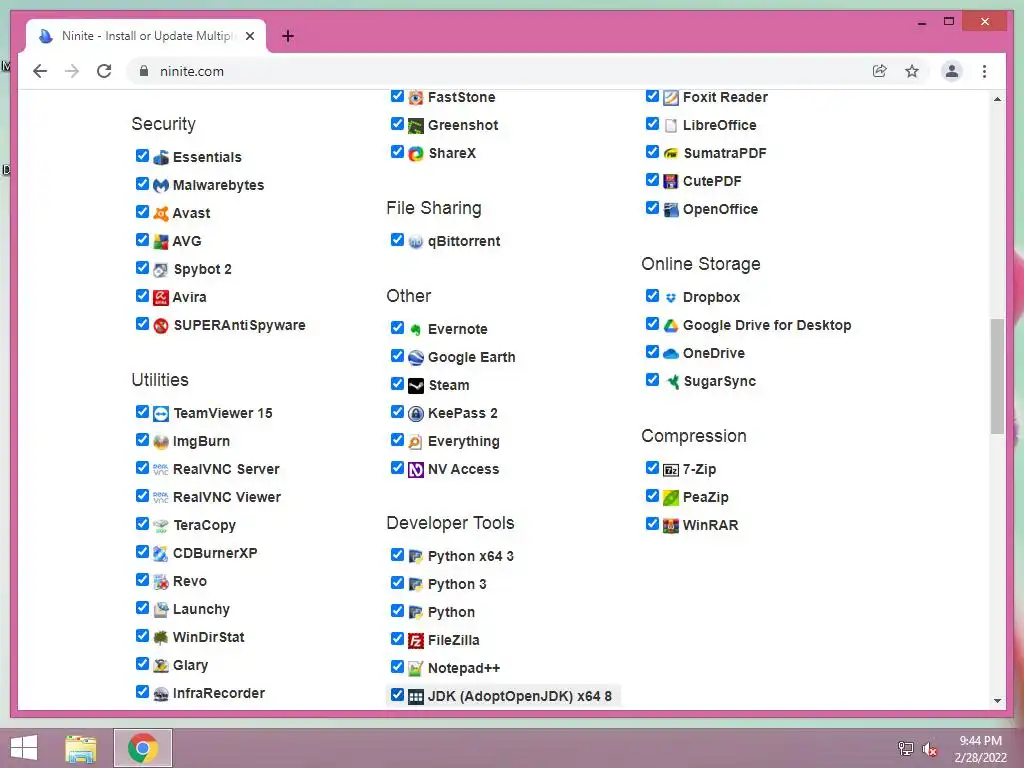This screenshot has width=1024, height=768.
Task: Toggle the LibreOffice checkbox
Action: (652, 123)
